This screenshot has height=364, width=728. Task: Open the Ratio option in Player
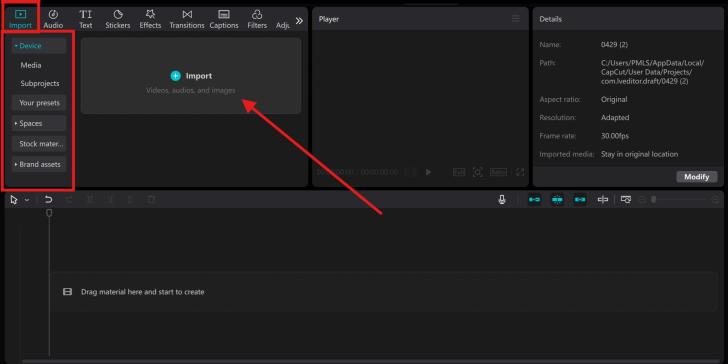(x=498, y=172)
